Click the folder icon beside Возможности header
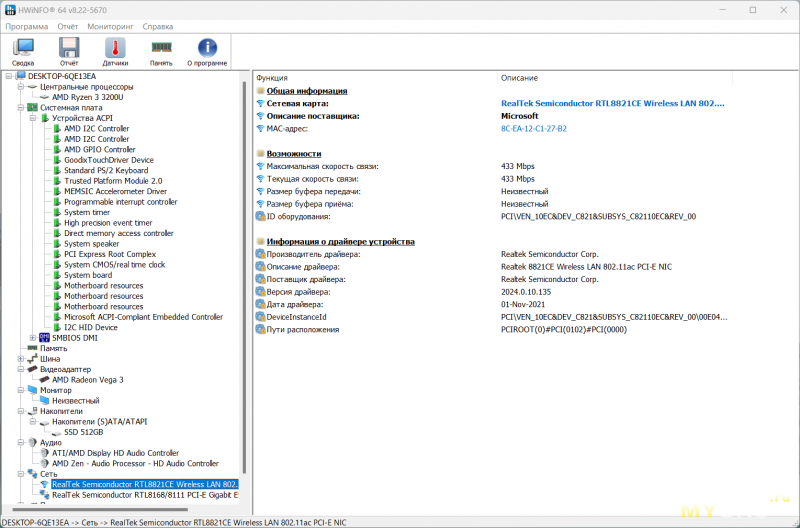 tap(260, 154)
